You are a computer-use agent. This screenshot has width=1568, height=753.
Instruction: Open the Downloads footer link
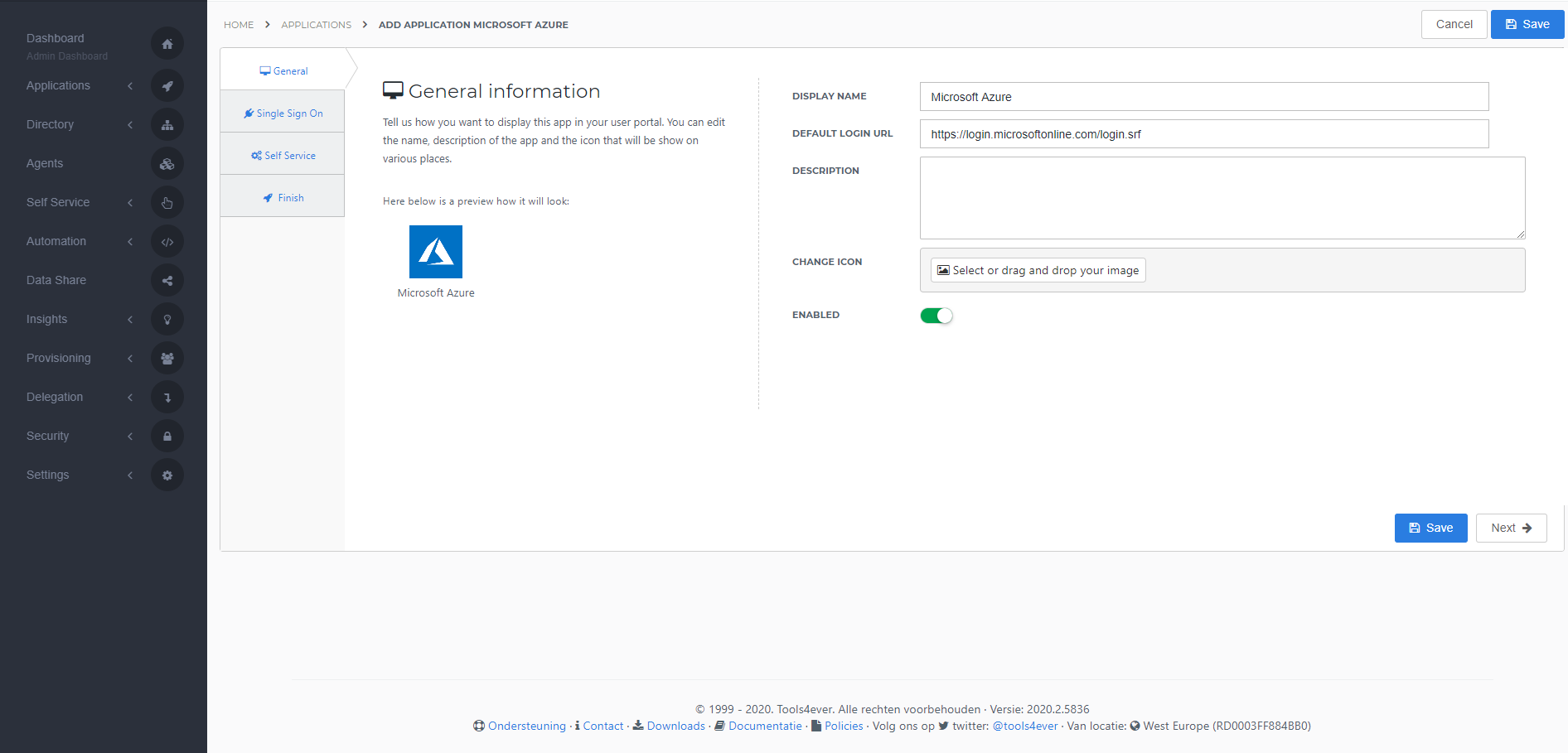pos(675,726)
